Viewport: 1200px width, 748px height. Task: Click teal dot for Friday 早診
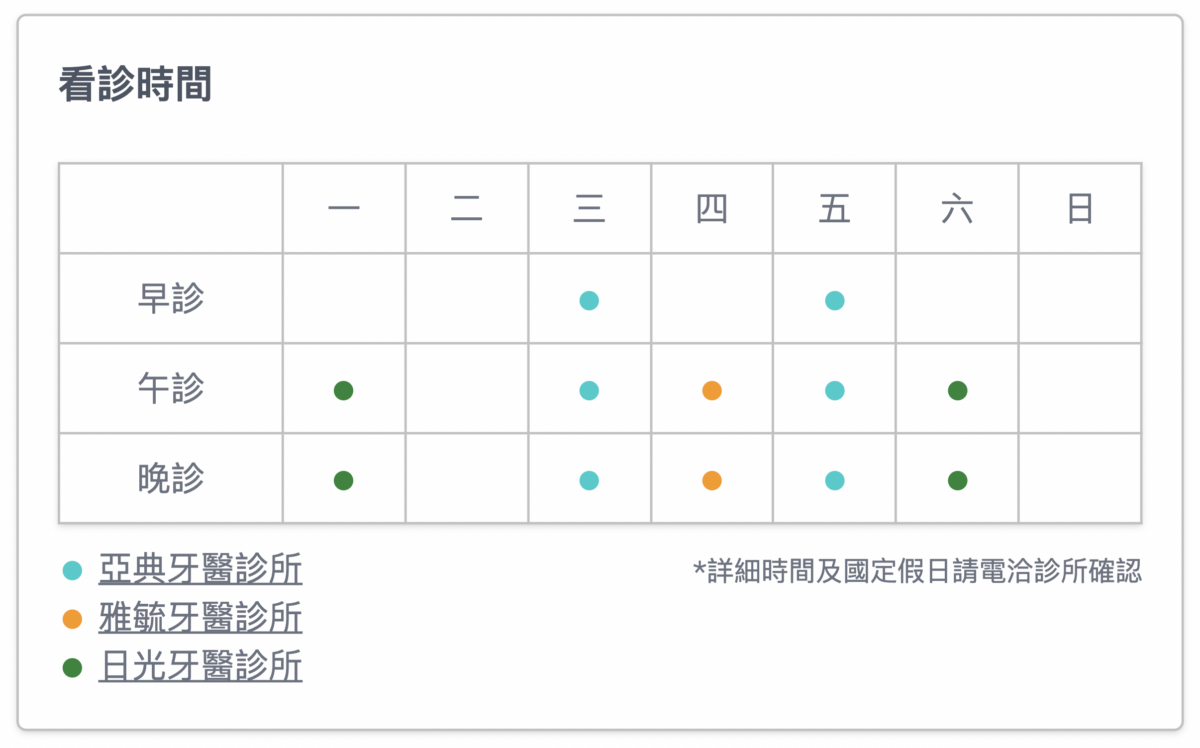coord(835,300)
